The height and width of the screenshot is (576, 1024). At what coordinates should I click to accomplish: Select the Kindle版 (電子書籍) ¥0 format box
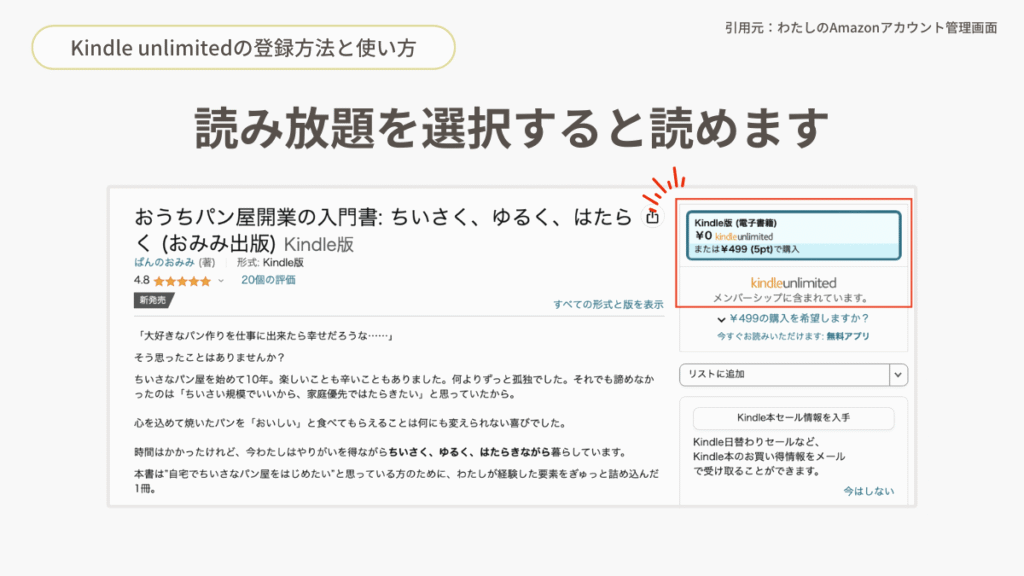point(793,235)
